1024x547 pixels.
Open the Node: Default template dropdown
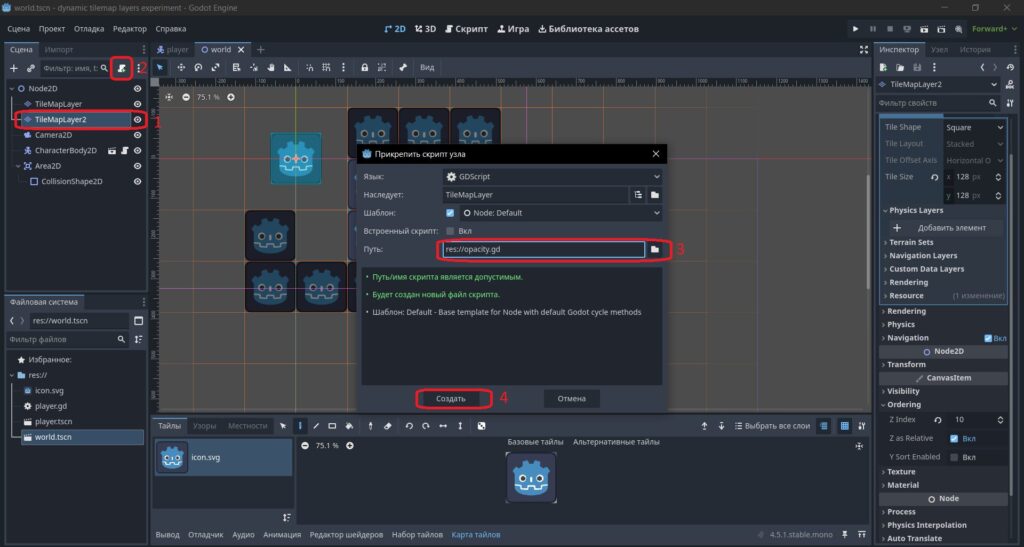pyautogui.click(x=561, y=213)
